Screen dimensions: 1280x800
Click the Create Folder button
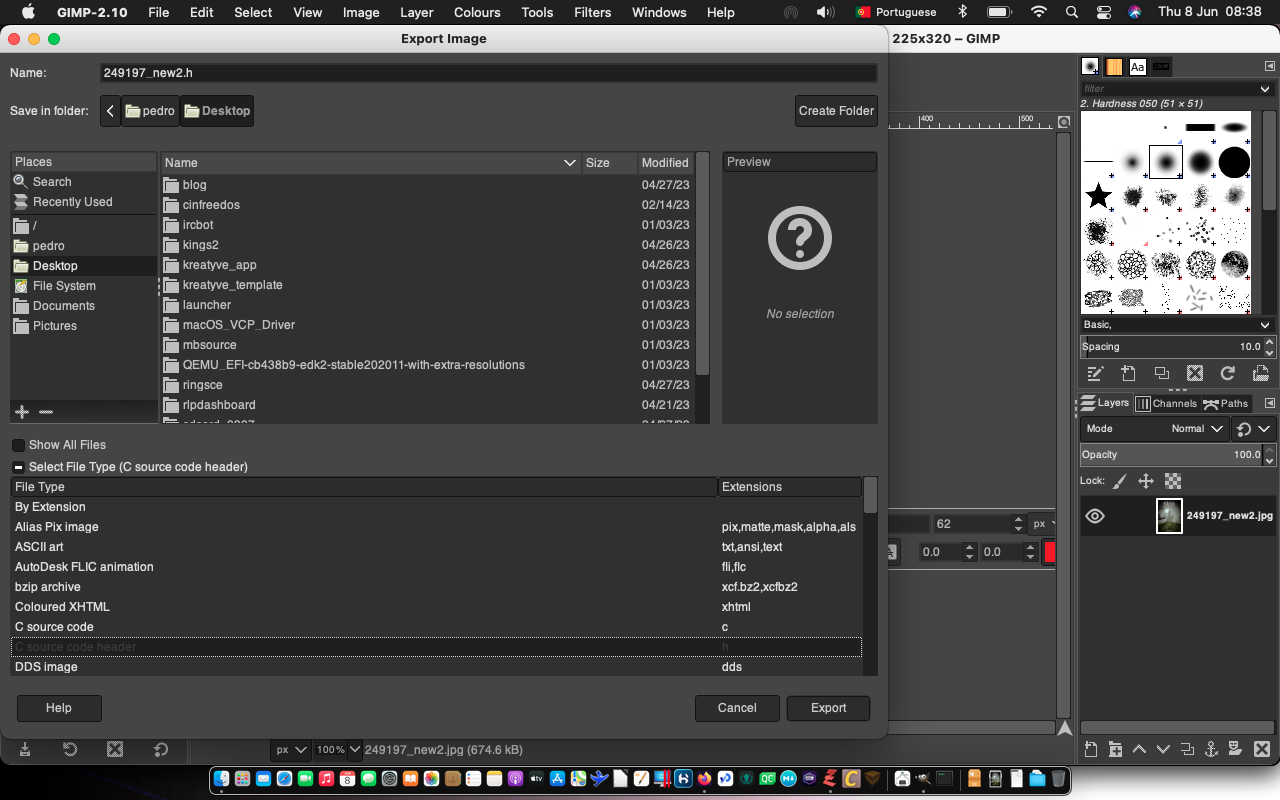[x=836, y=111]
